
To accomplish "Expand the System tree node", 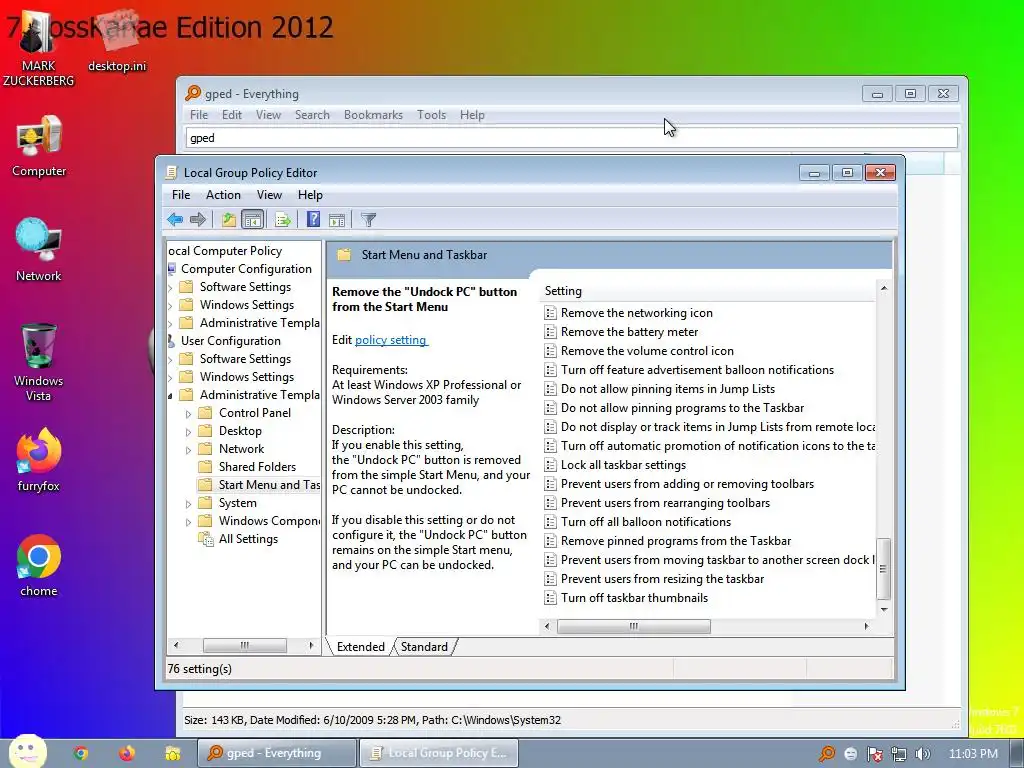I will [x=188, y=504].
